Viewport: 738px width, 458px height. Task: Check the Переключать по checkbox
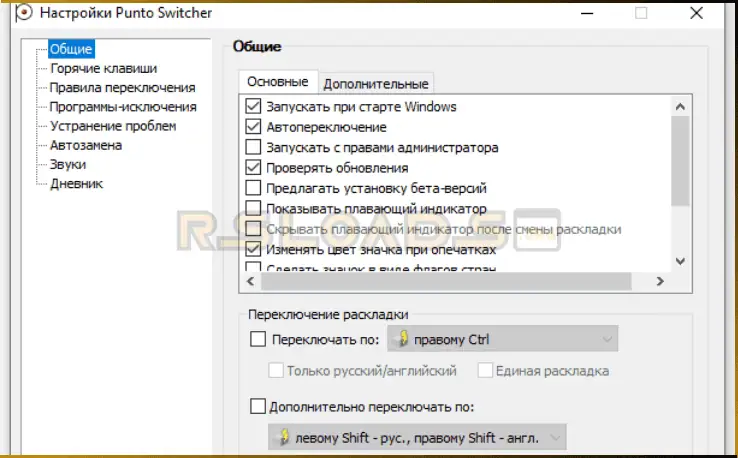259,340
